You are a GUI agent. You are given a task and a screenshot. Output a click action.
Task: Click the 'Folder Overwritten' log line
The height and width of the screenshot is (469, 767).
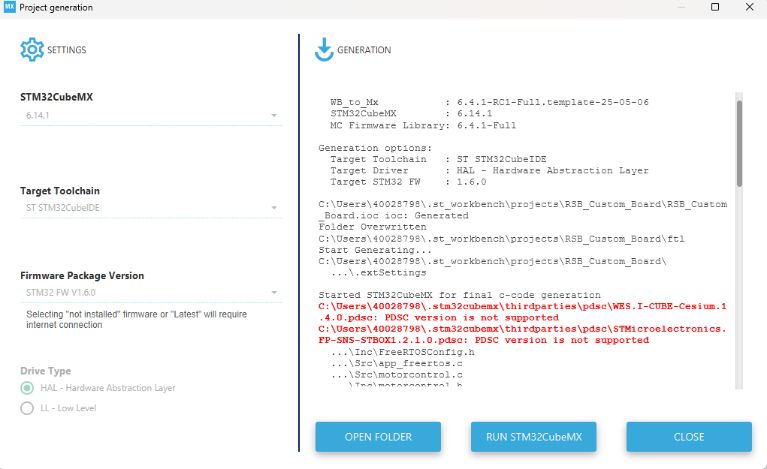(x=372, y=227)
